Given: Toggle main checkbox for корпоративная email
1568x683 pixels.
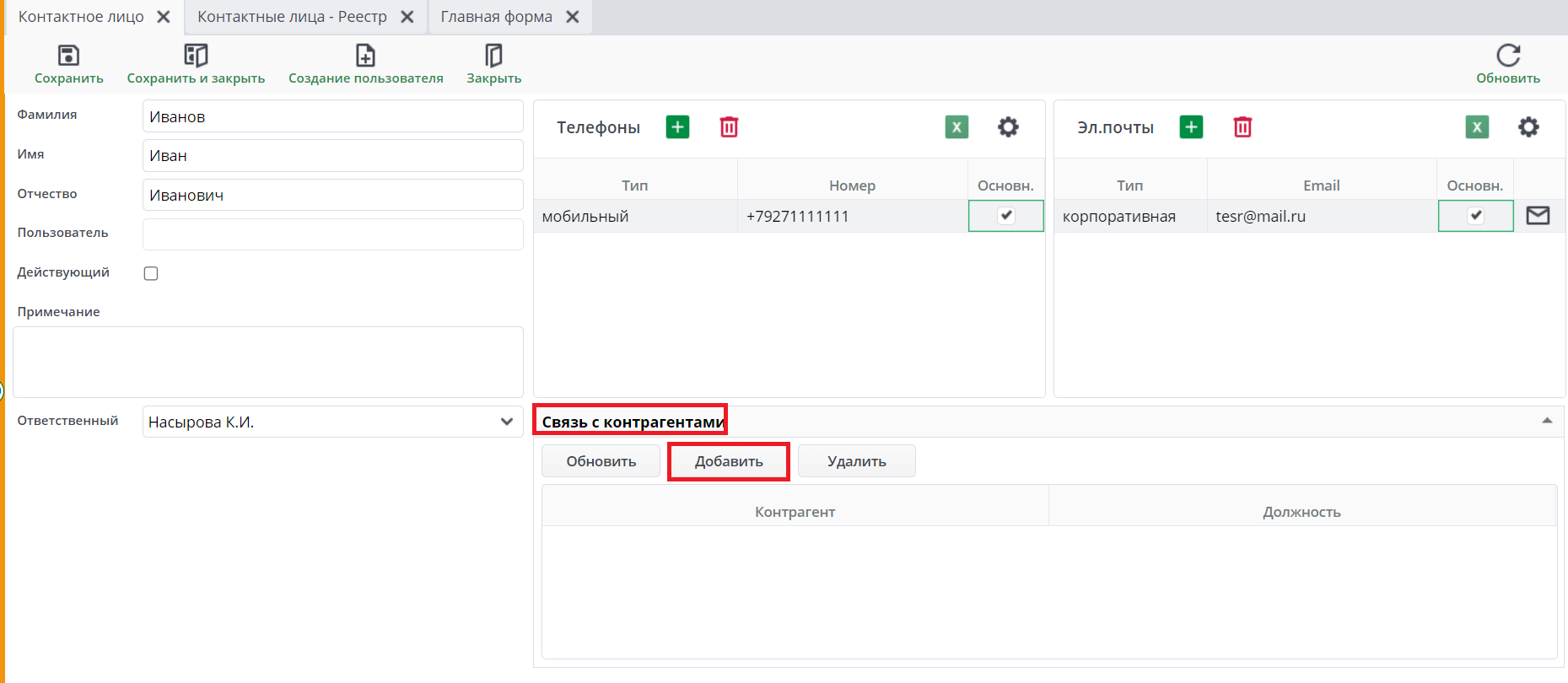Looking at the screenshot, I should coord(1475,215).
